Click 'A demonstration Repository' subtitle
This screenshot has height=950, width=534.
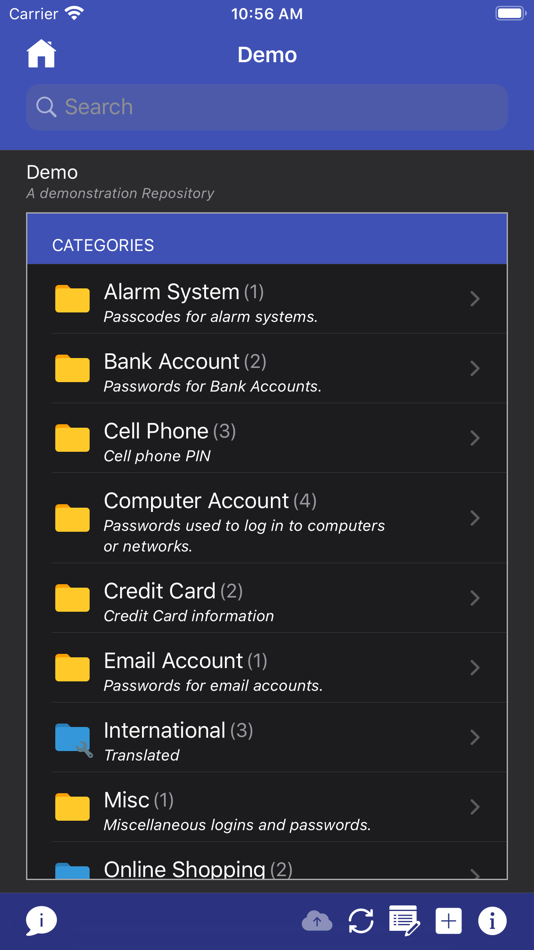click(120, 194)
